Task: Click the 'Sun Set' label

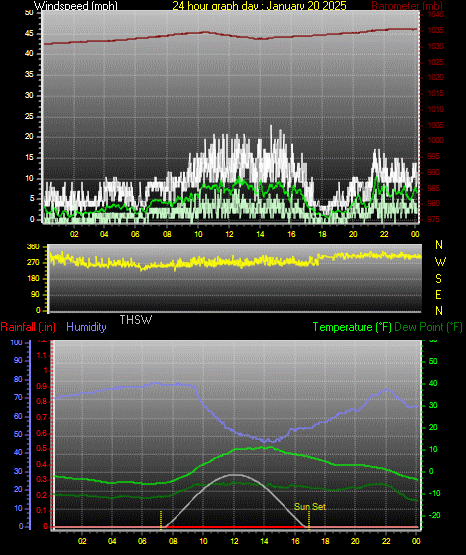Action: pos(310,507)
